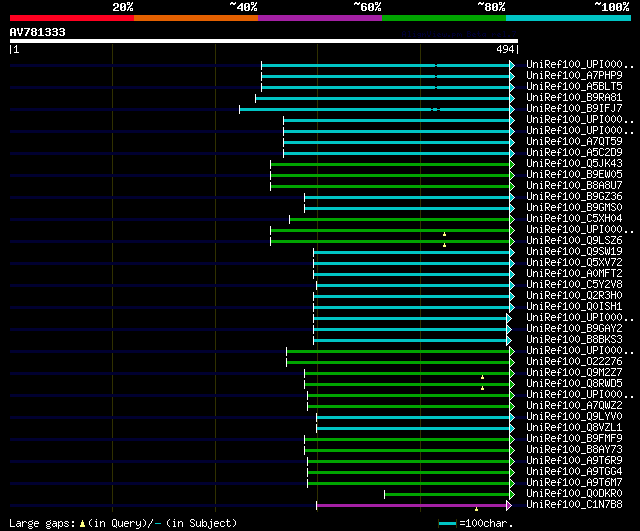Select the AV781333 query name
The height and width of the screenshot is (531, 640).
(38, 32)
